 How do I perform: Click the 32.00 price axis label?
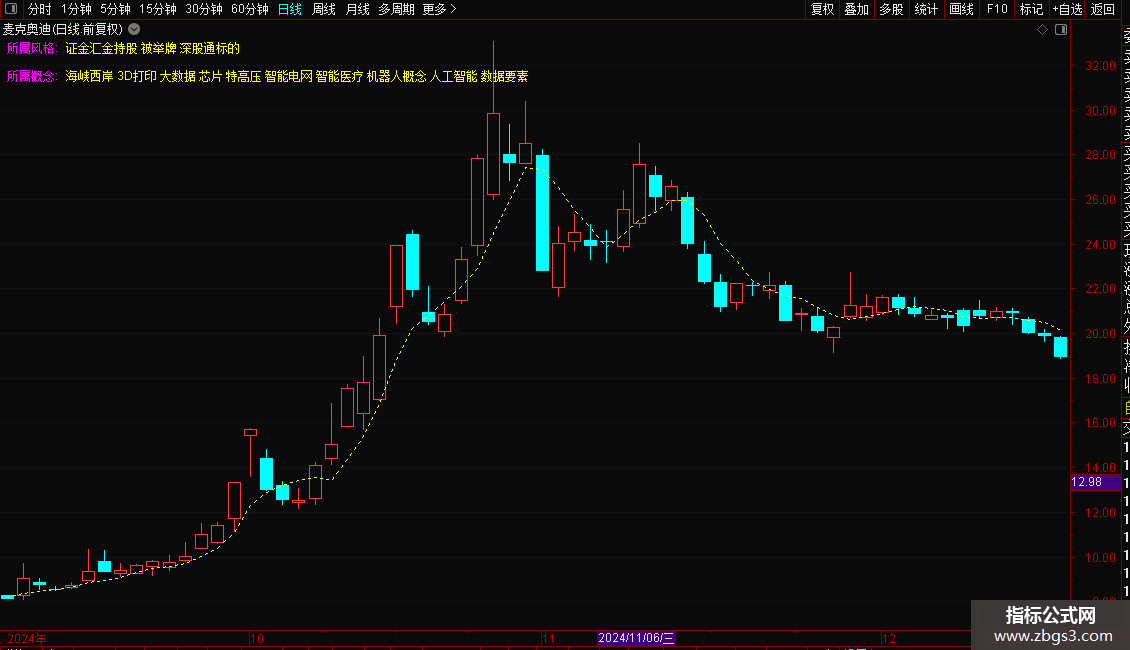pyautogui.click(x=1100, y=66)
